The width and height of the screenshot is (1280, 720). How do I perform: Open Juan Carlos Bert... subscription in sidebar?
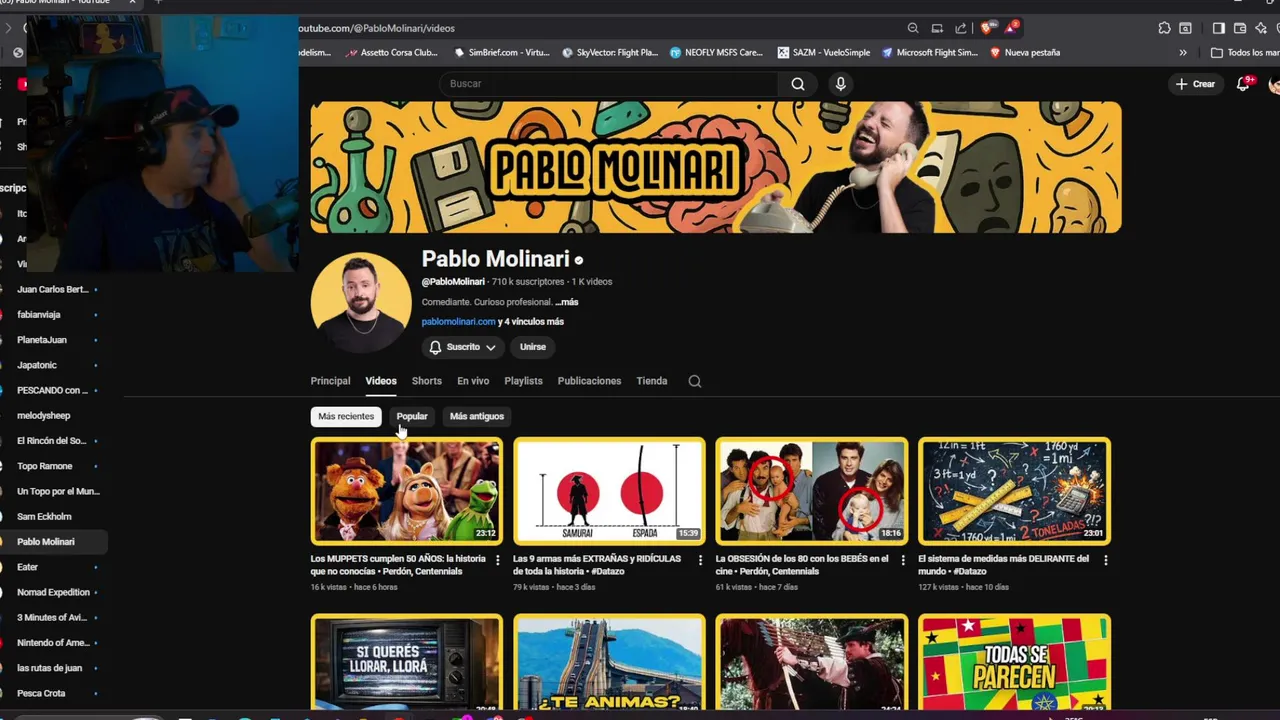54,289
